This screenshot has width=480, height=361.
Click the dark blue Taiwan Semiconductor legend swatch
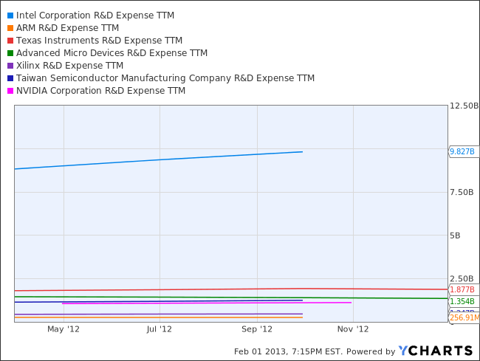pyautogui.click(x=10, y=78)
